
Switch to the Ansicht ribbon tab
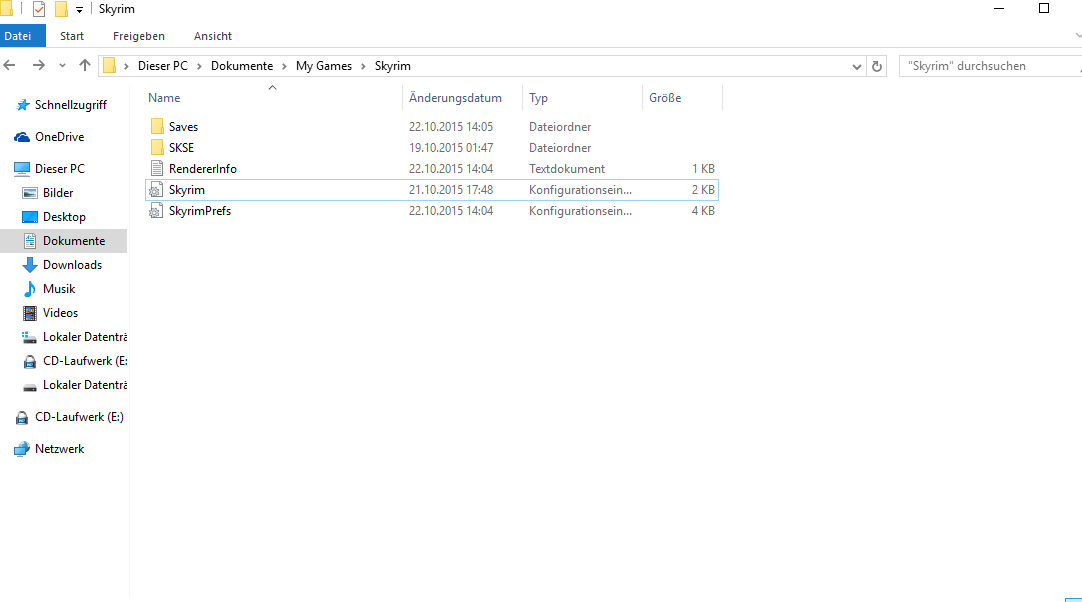[213, 36]
